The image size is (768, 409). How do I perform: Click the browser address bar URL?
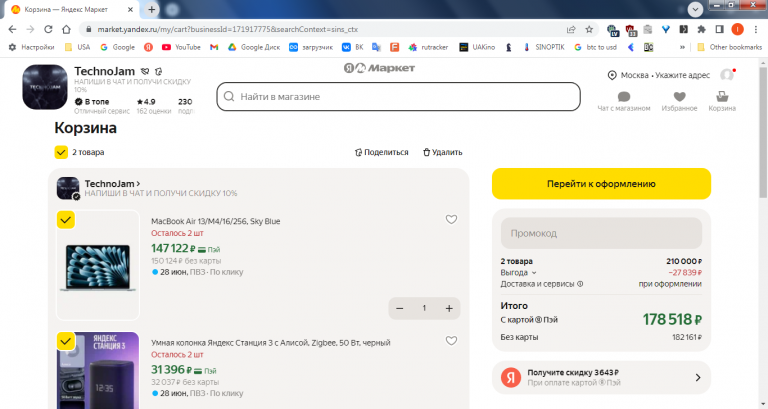tap(228, 29)
